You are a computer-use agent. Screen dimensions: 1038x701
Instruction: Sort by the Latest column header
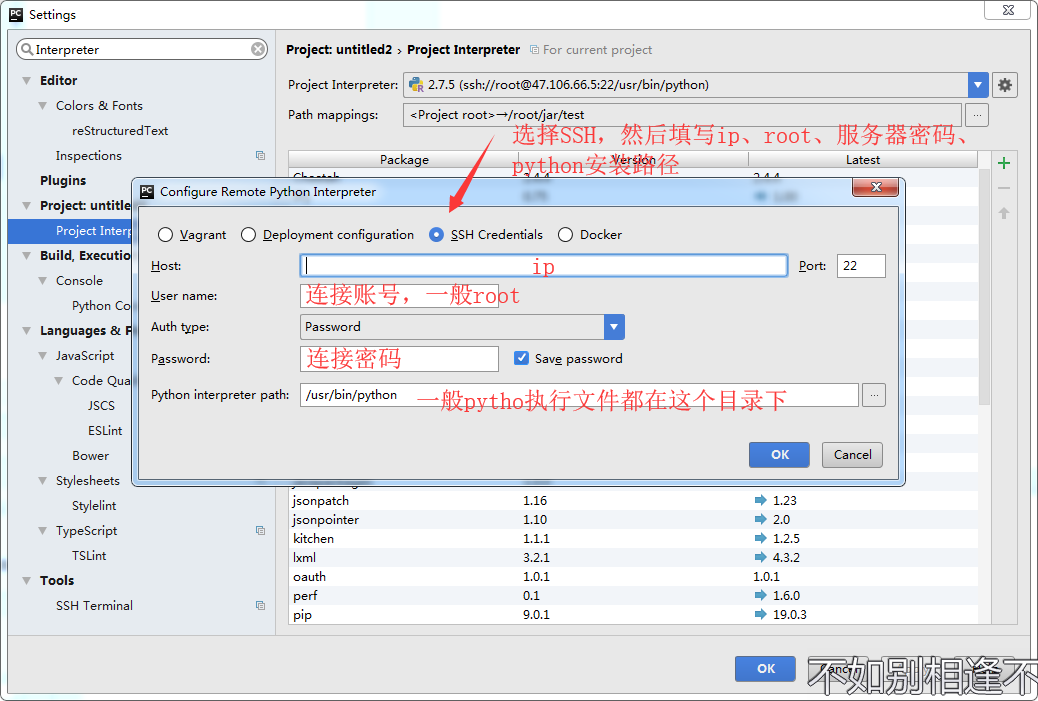coord(863,160)
